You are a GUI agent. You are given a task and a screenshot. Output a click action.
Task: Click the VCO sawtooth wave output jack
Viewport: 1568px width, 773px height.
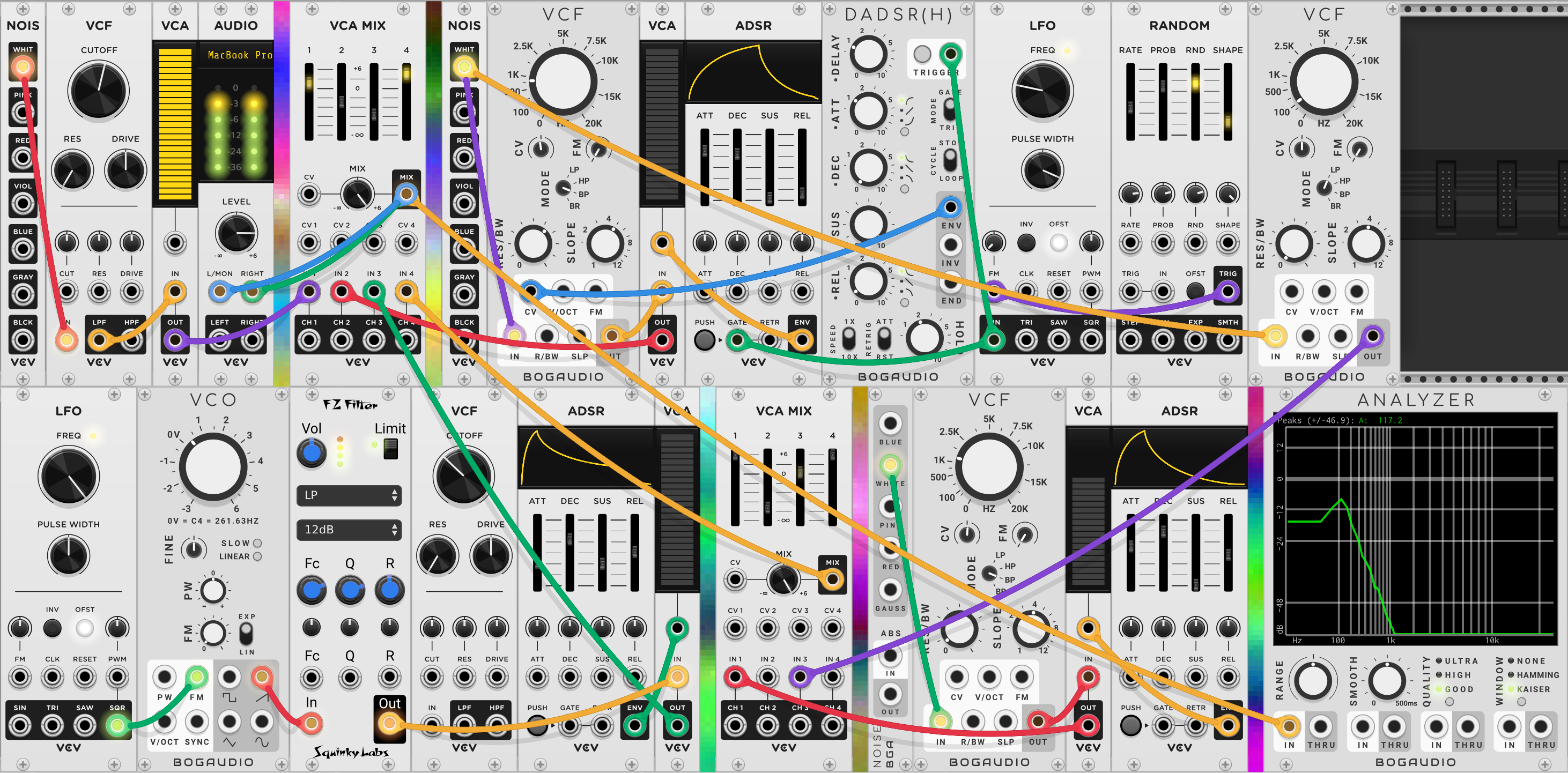(262, 677)
